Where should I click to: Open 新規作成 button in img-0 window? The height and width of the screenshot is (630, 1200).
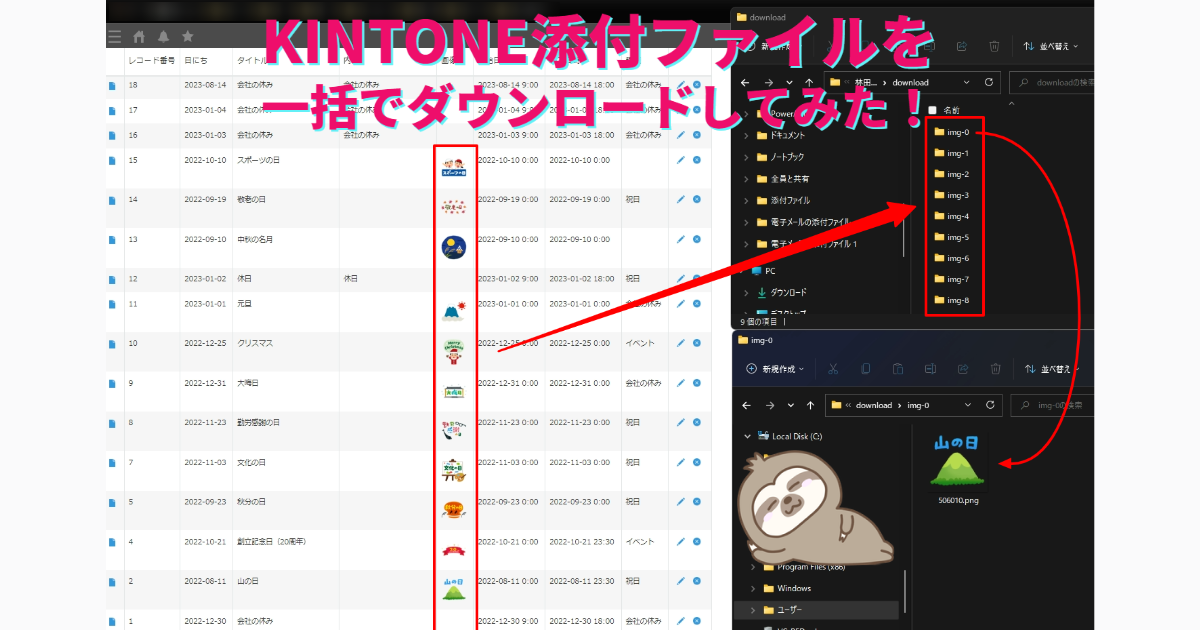[777, 369]
